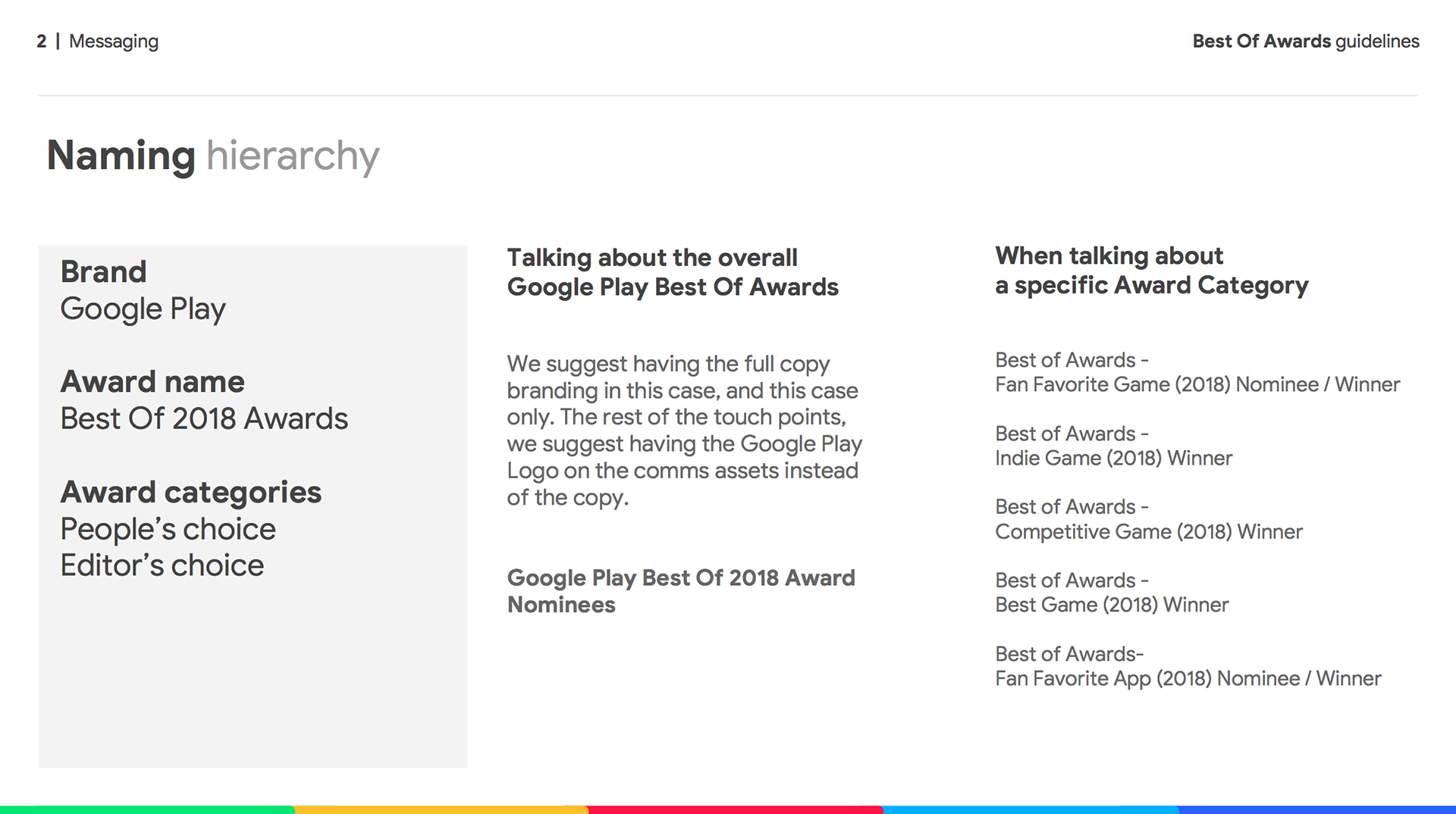1456x814 pixels.
Task: Select the 'Award name' heading
Action: click(x=152, y=381)
